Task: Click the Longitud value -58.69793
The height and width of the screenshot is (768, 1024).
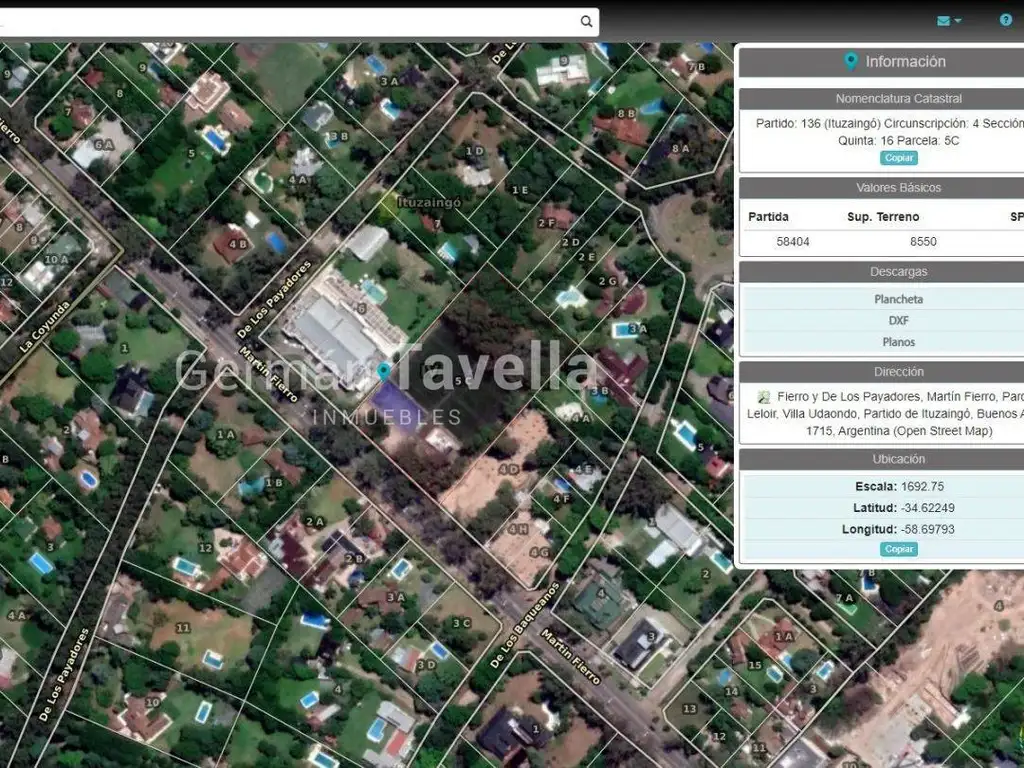Action: click(928, 529)
